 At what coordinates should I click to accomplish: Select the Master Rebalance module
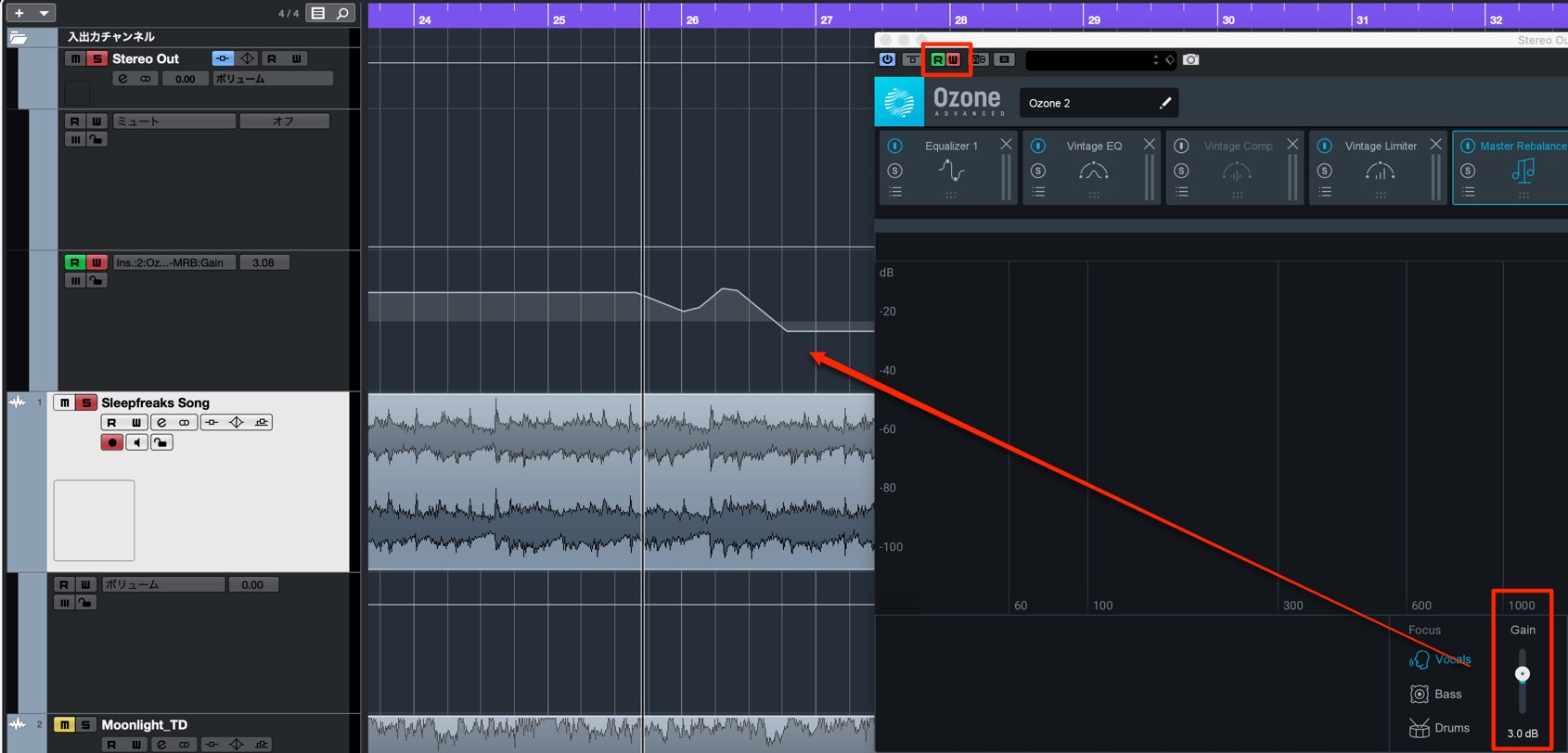pyautogui.click(x=1510, y=168)
